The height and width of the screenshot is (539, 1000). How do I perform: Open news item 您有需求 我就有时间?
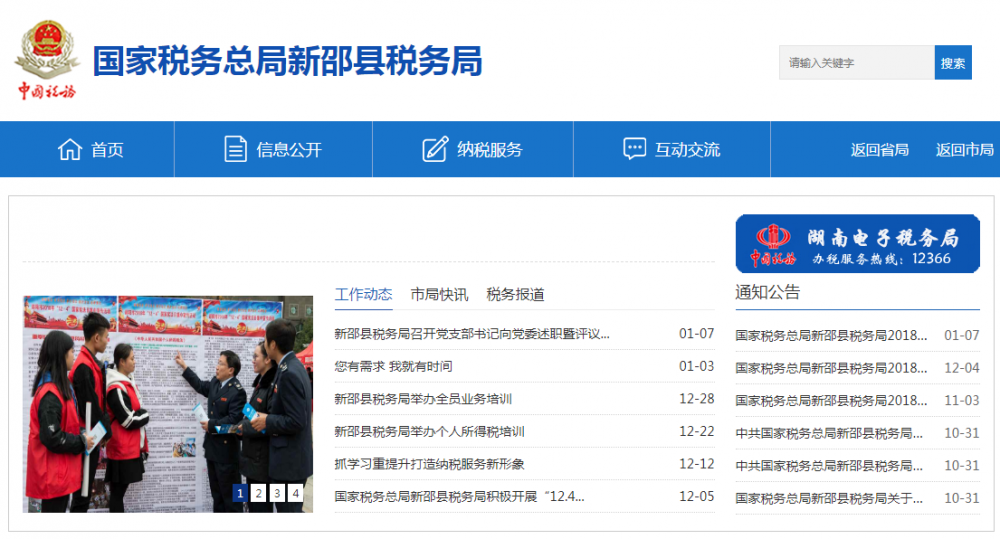coord(393,366)
